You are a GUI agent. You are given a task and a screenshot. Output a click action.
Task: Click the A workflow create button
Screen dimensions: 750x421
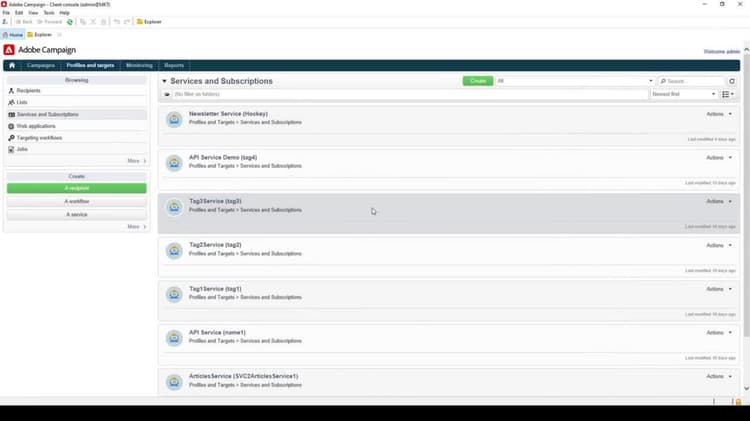(77, 201)
